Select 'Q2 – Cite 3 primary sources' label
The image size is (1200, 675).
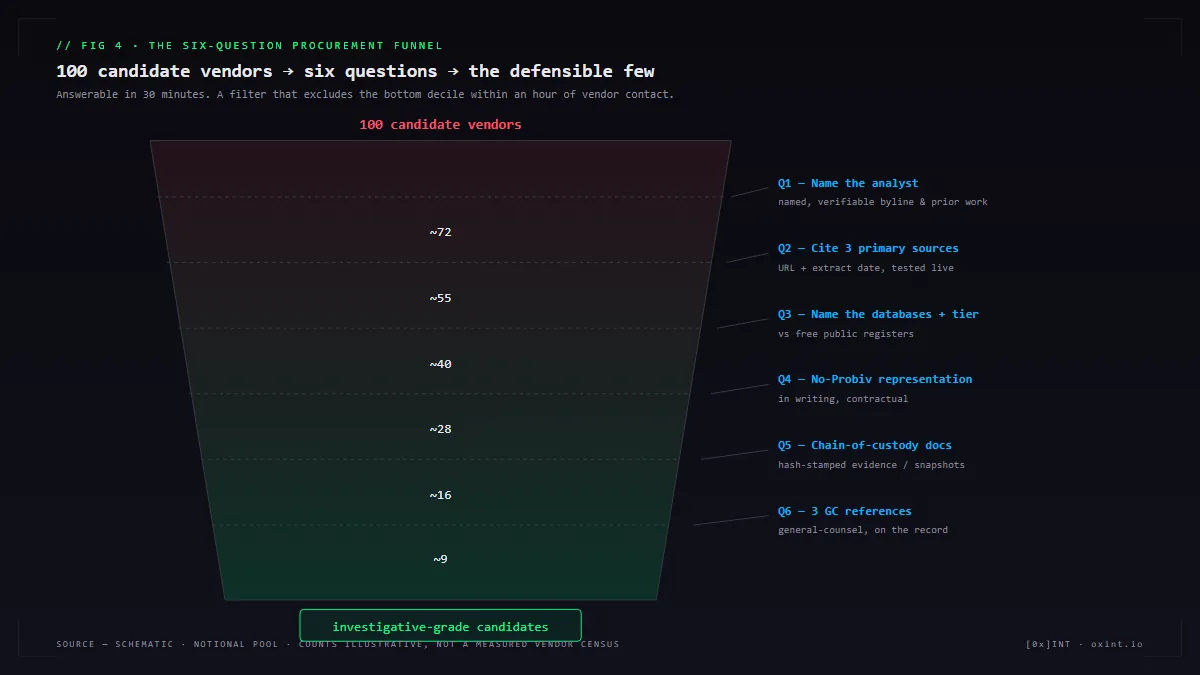pyautogui.click(x=868, y=248)
